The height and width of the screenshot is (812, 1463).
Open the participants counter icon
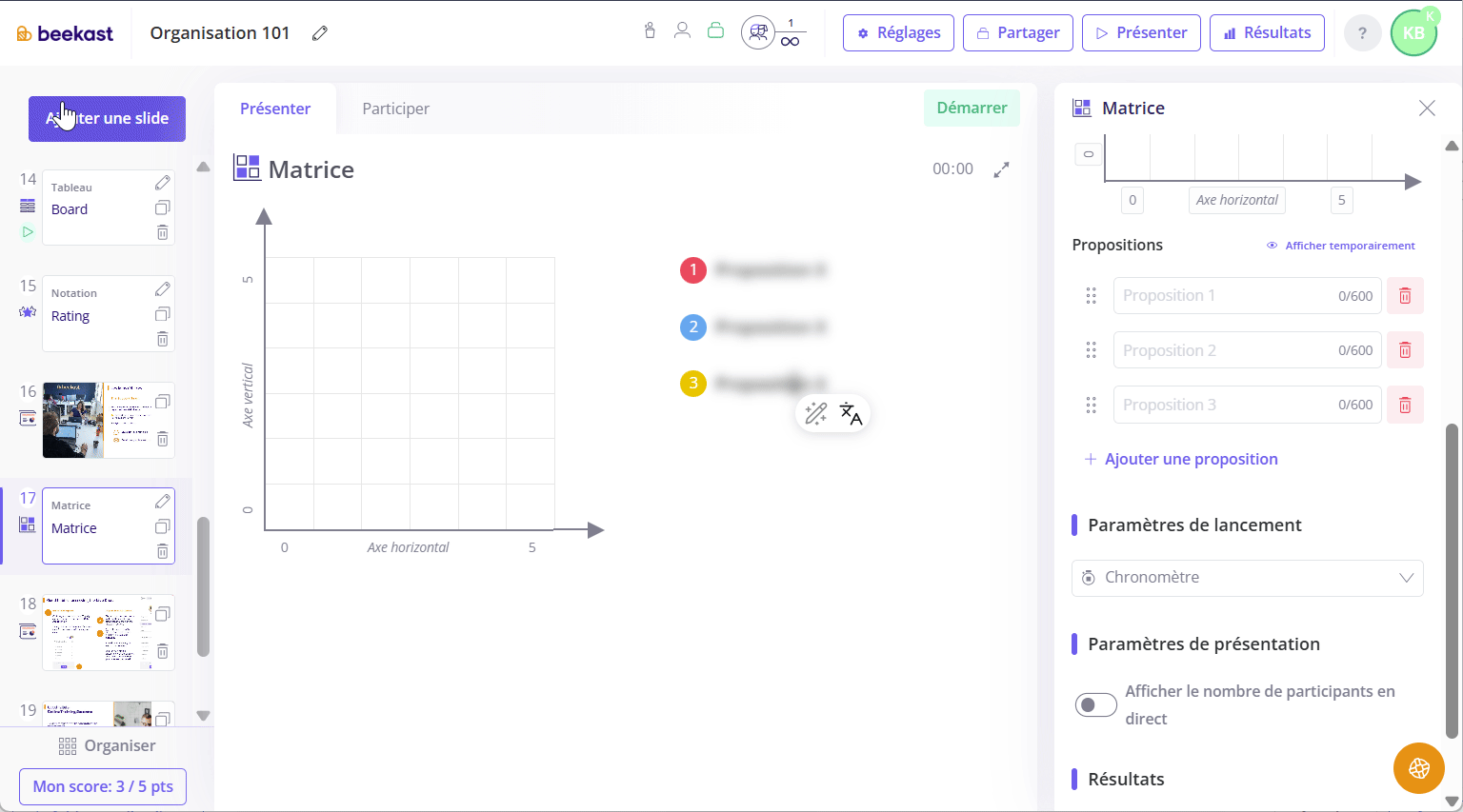758,33
